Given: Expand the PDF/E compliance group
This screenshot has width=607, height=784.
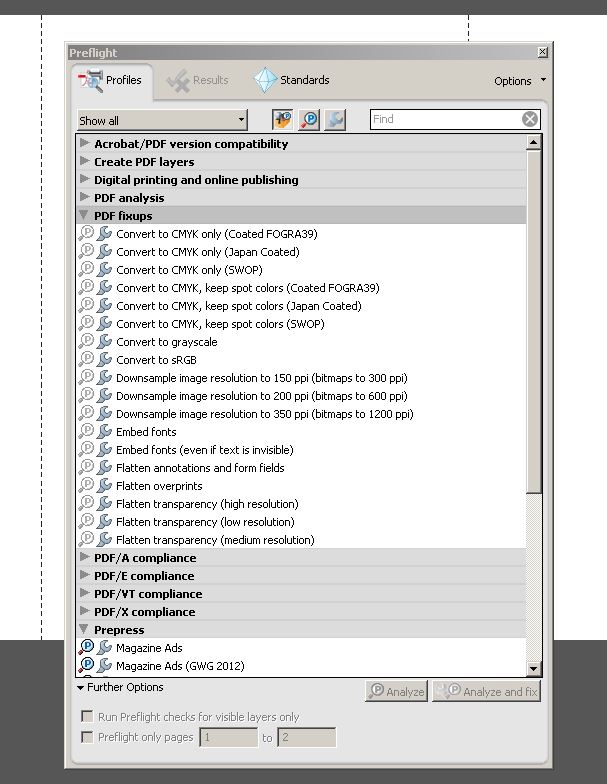Looking at the screenshot, I should point(84,575).
